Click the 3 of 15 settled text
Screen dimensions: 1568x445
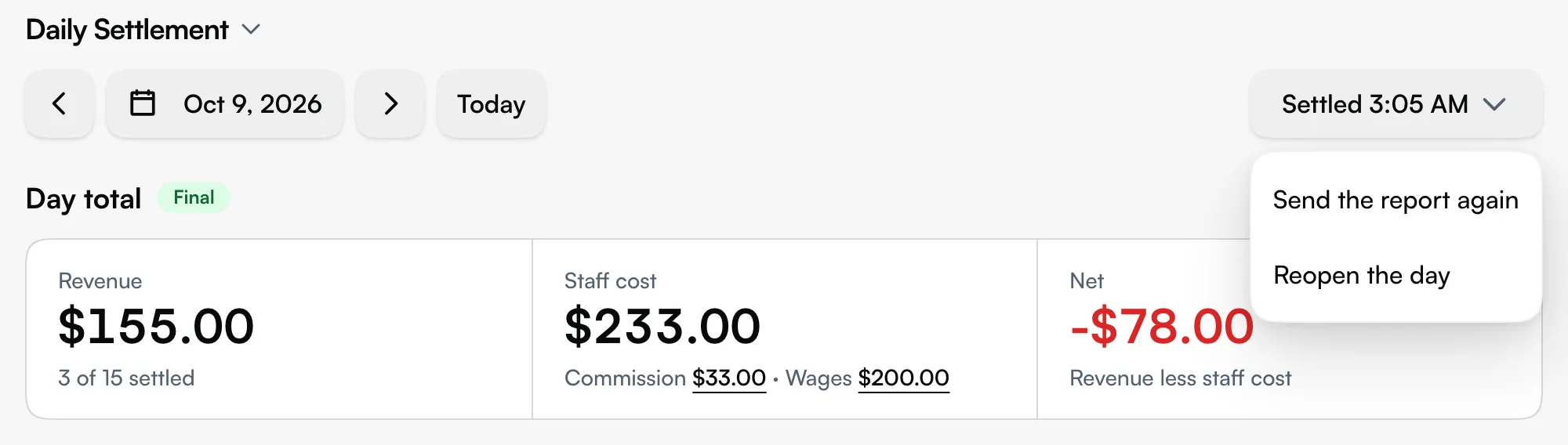[x=126, y=378]
